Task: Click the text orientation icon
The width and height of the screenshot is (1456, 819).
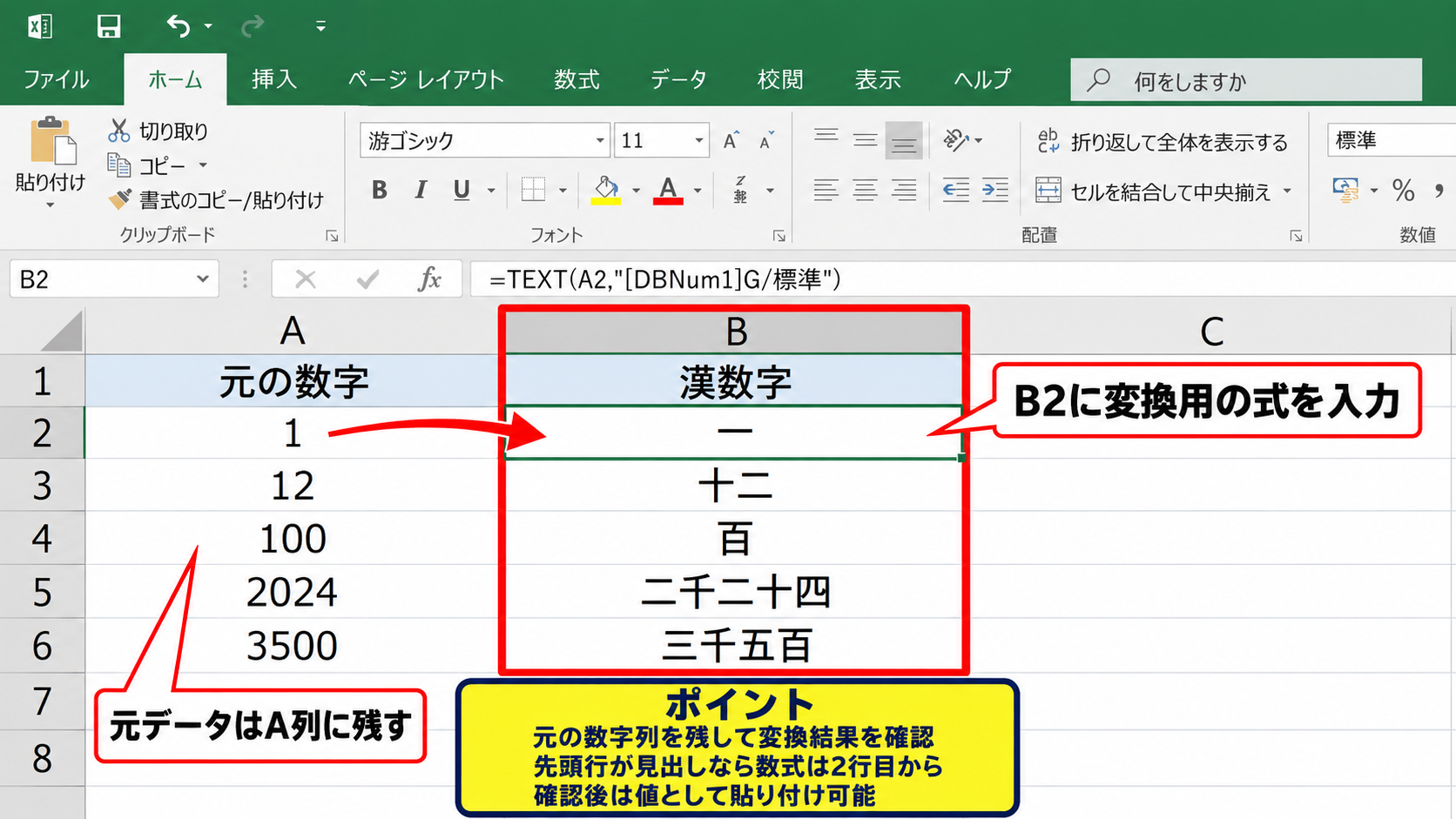Action: [956, 139]
